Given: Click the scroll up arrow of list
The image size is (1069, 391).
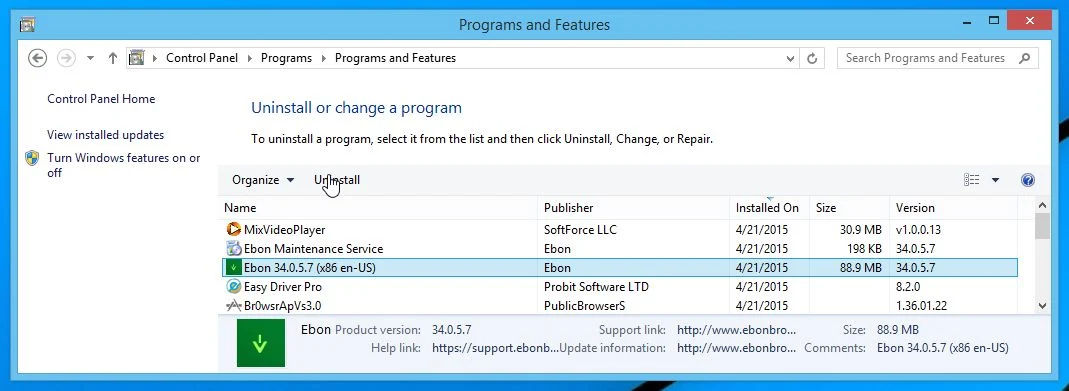Looking at the screenshot, I should click(x=1042, y=205).
